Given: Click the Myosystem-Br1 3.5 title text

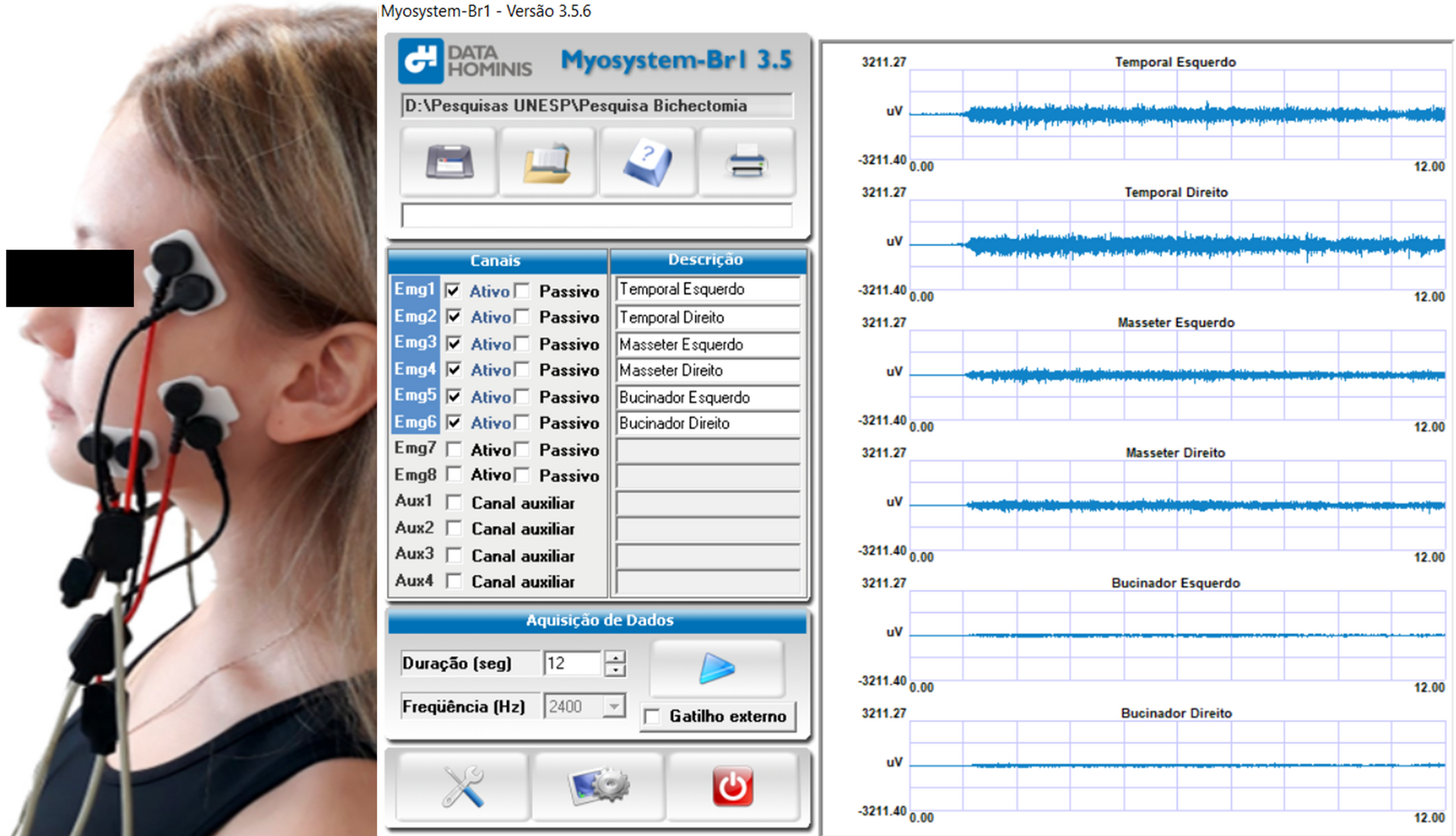Looking at the screenshot, I should pyautogui.click(x=676, y=60).
